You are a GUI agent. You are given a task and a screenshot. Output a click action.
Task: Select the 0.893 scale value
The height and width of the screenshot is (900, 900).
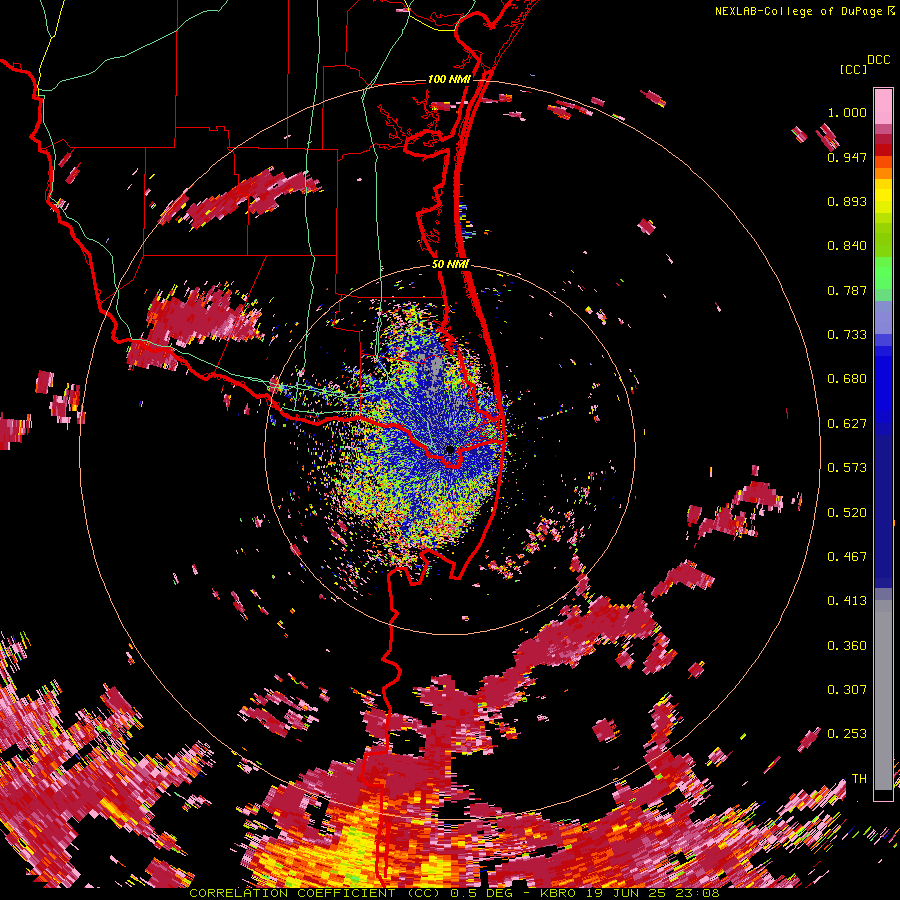coord(847,201)
